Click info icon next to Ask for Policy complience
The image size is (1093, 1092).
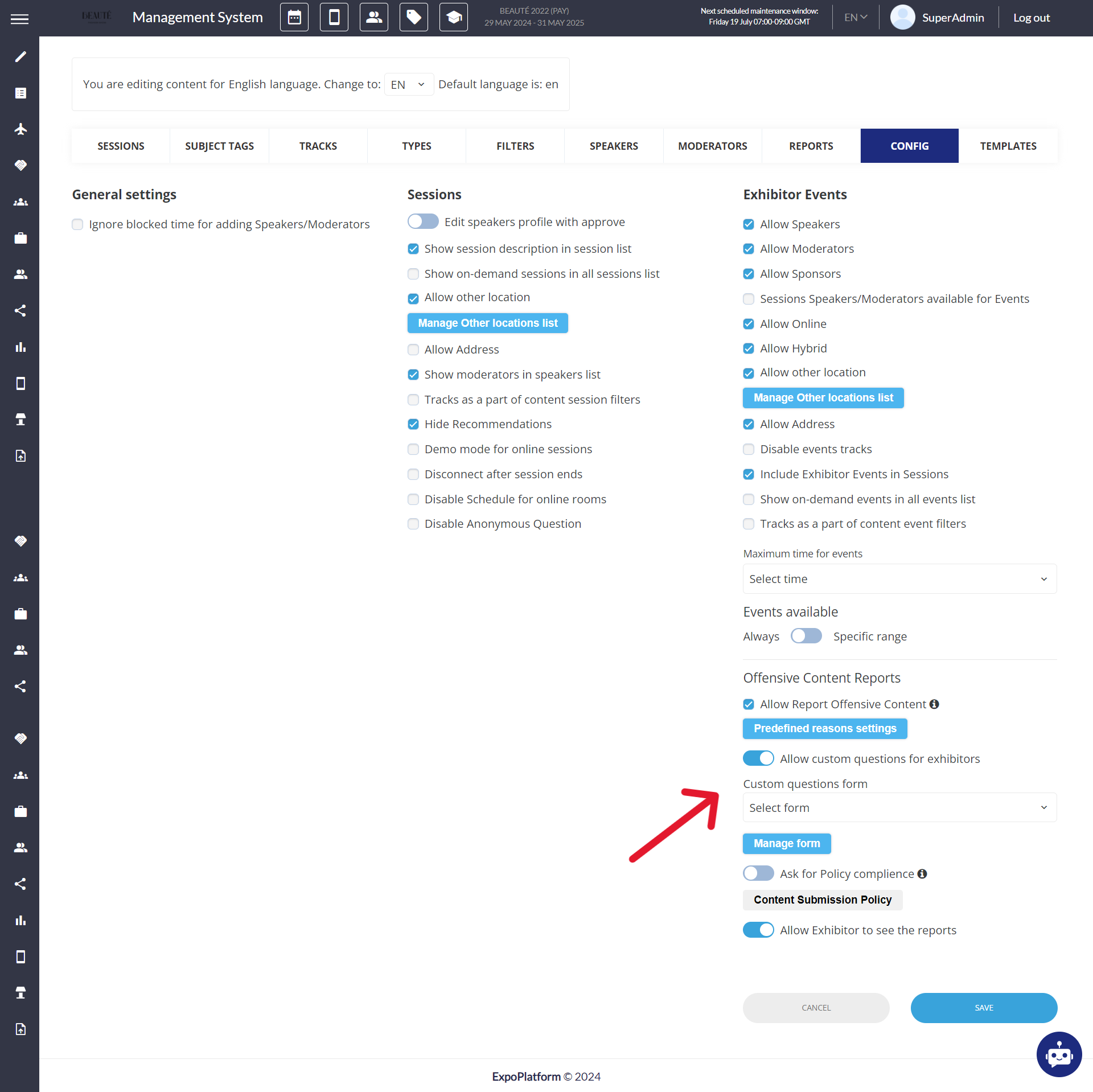922,873
